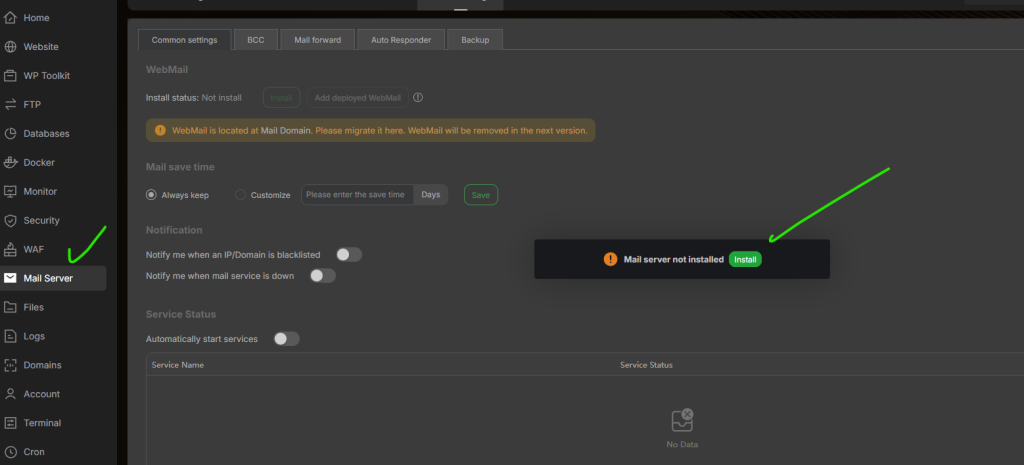Screen dimensions: 1024x465
Task: Turn on Automatically start services switch
Action: click(x=286, y=339)
